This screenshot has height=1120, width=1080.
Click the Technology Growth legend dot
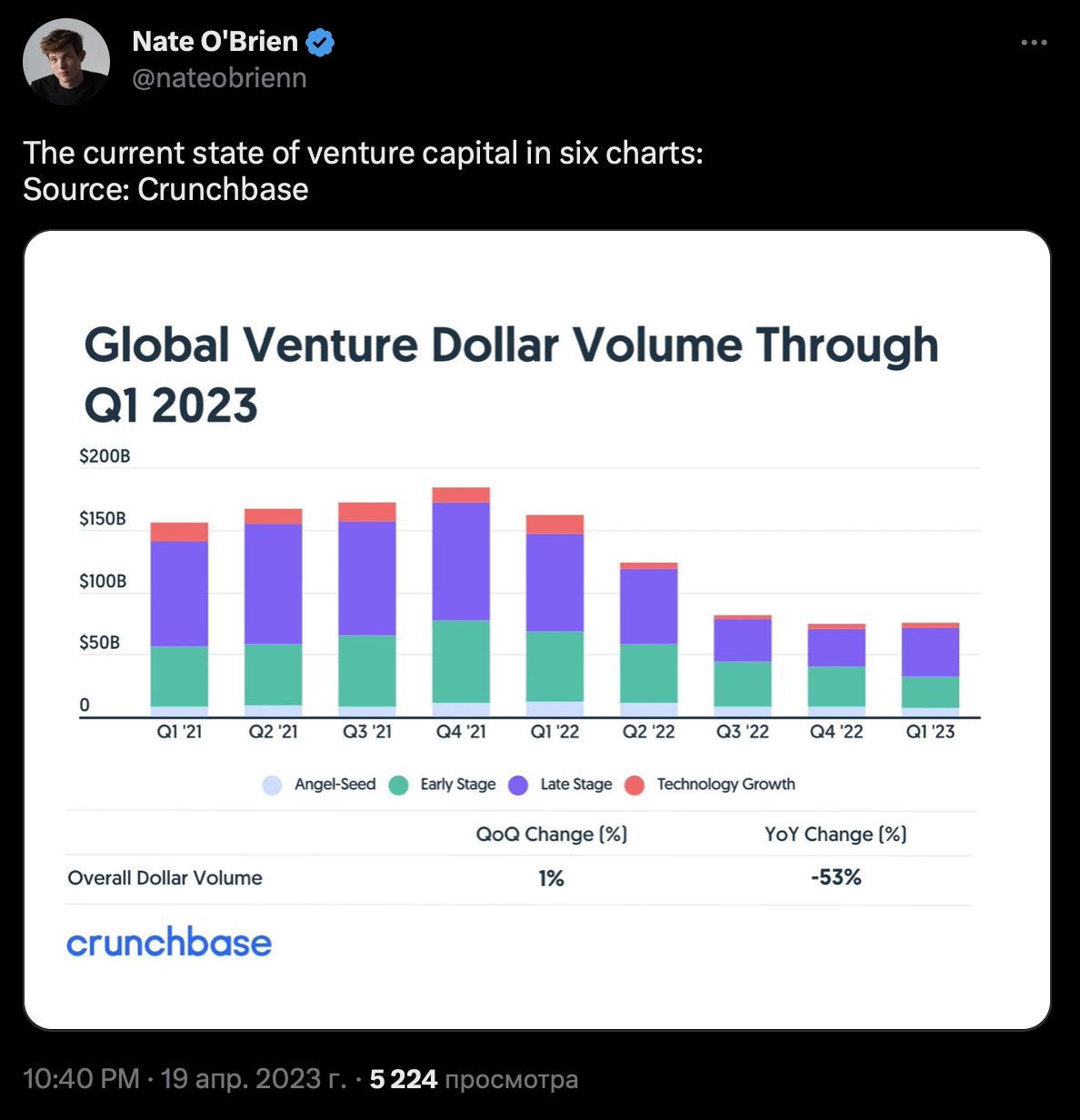[635, 785]
